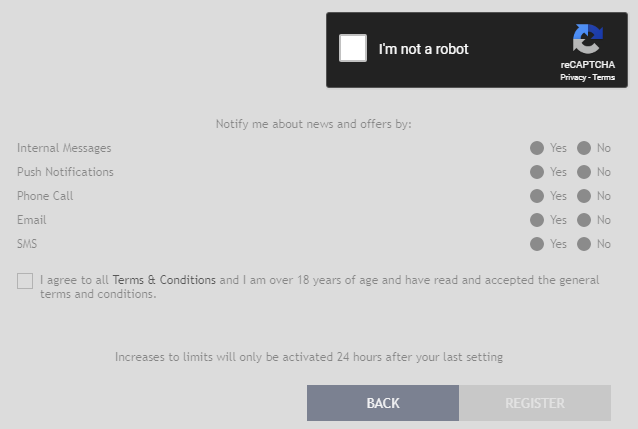Choose No for Push Notifications
638x429 pixels.
point(584,172)
